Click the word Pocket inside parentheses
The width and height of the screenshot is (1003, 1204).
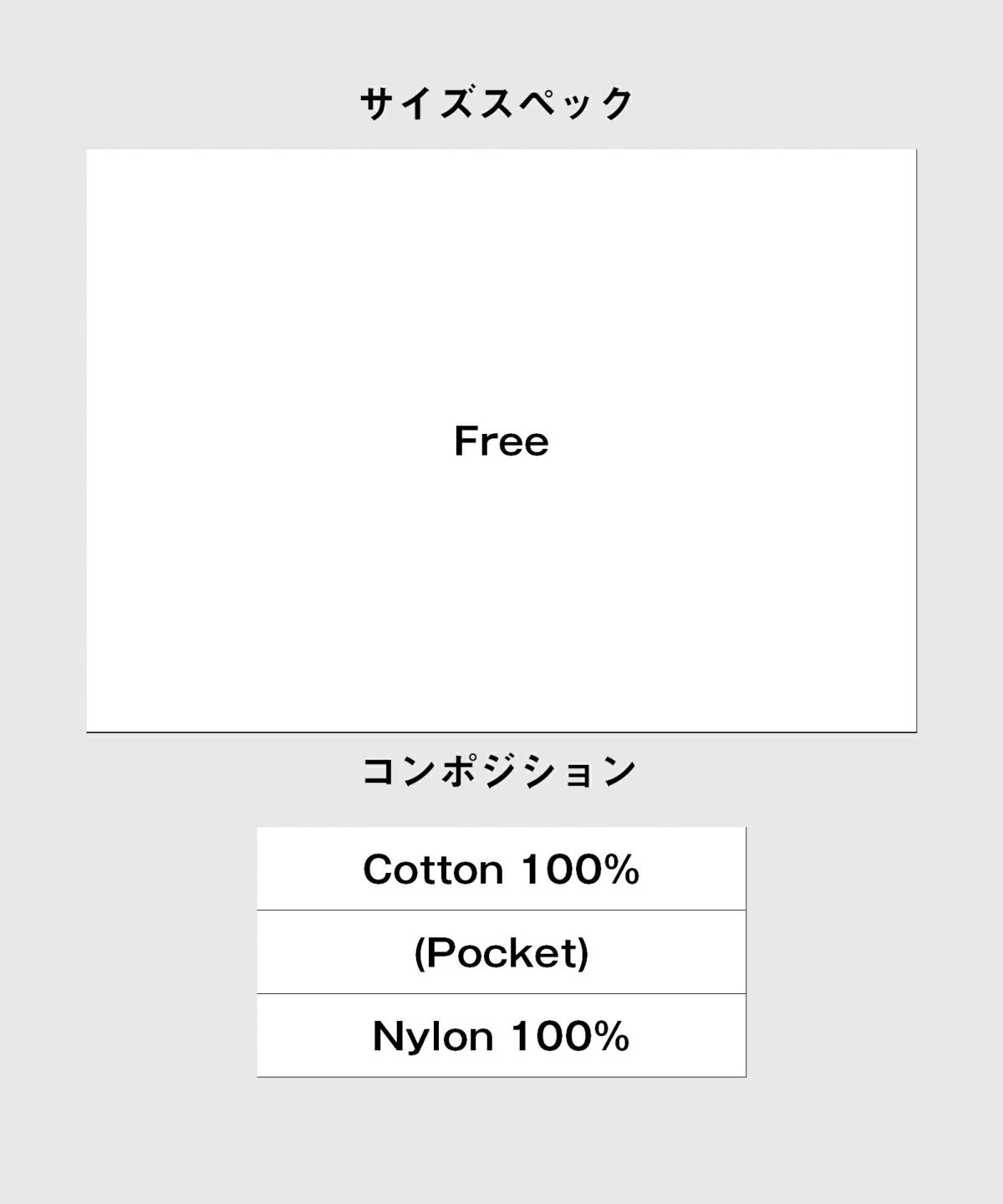tap(501, 952)
